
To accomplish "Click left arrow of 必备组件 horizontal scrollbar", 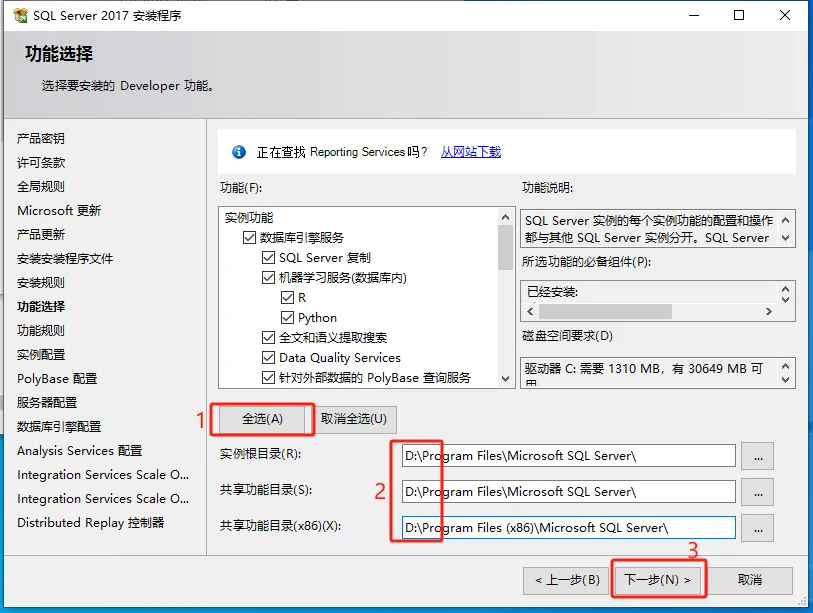I will 530,311.
